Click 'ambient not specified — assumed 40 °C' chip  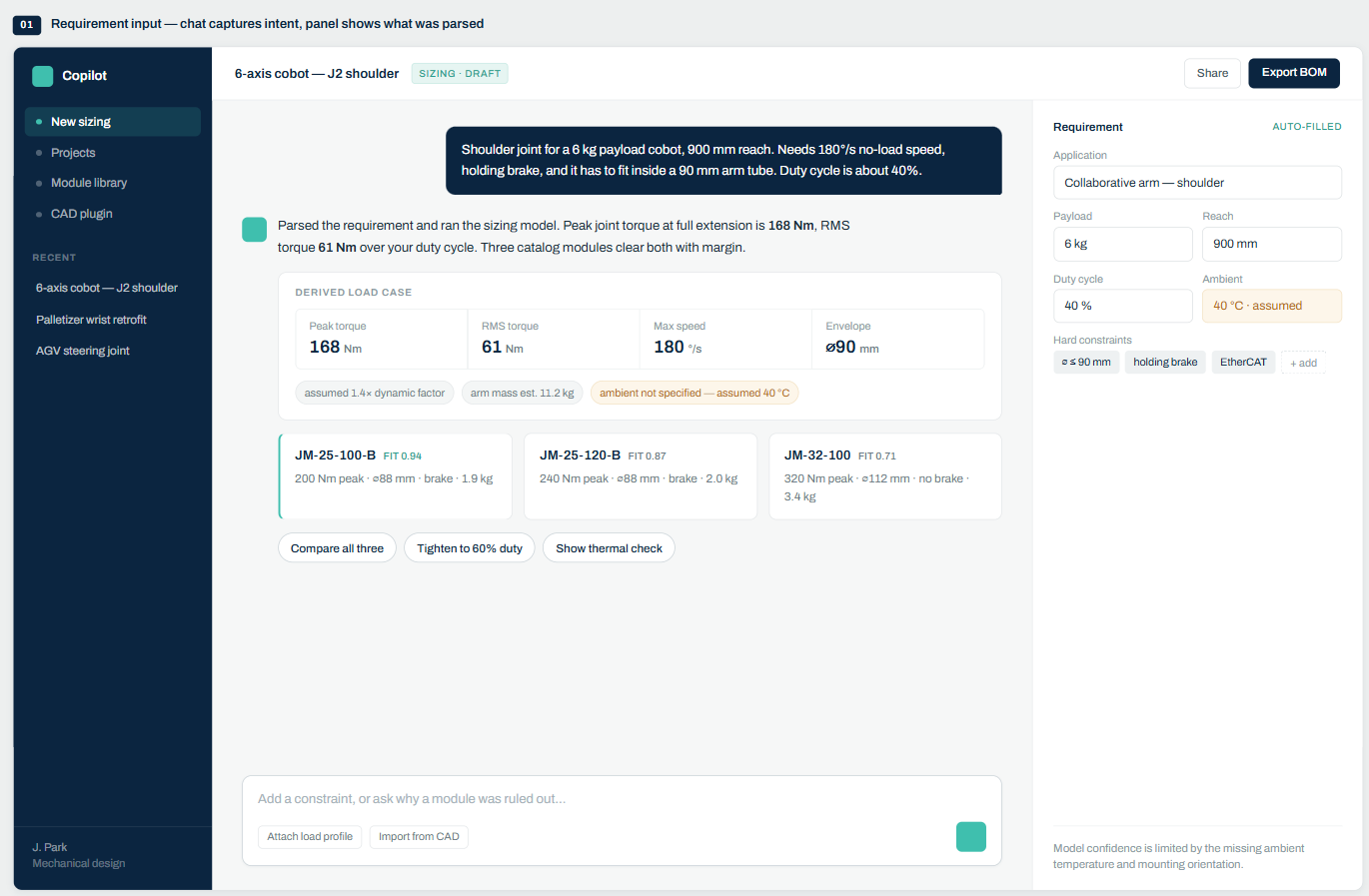tap(694, 394)
